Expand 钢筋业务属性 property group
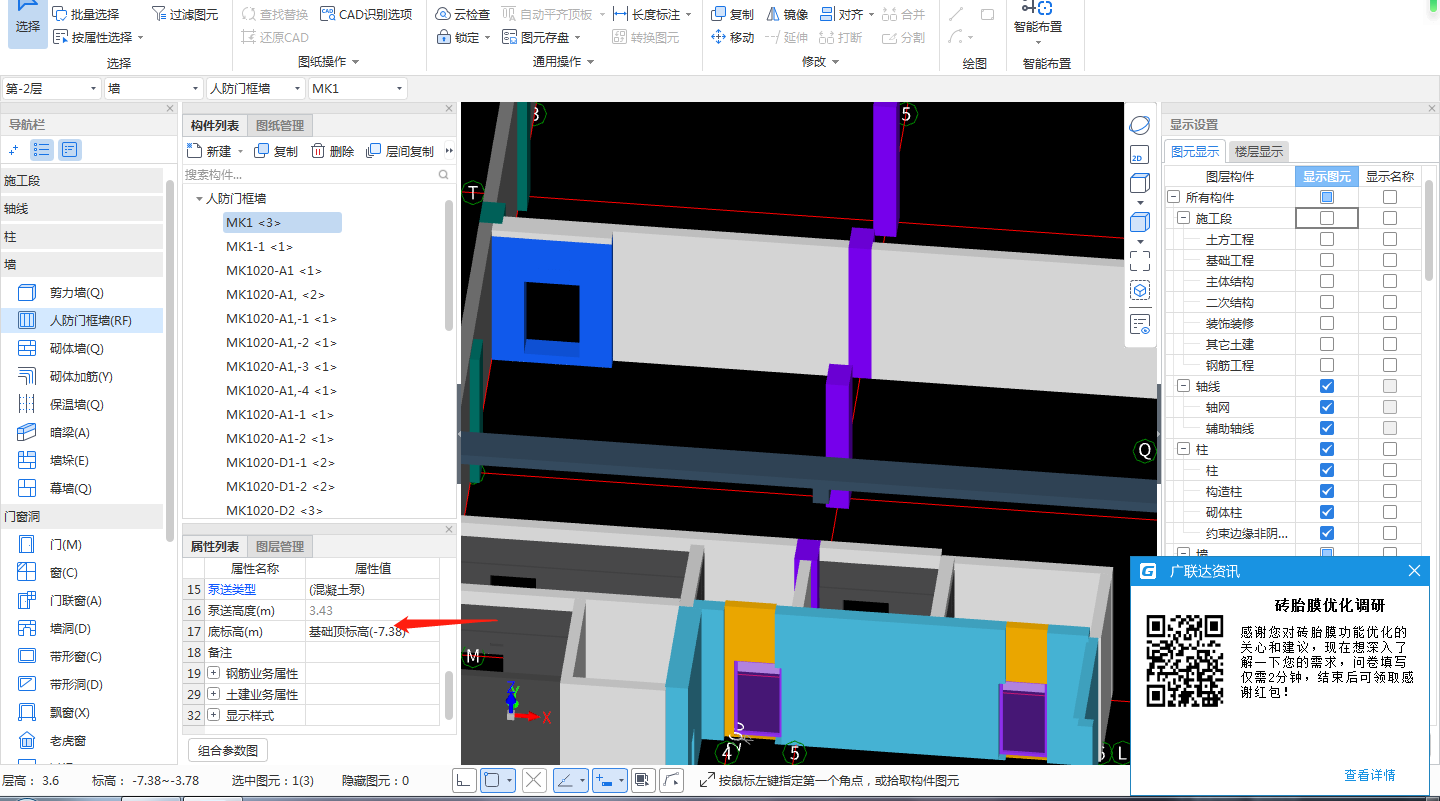 [214, 673]
